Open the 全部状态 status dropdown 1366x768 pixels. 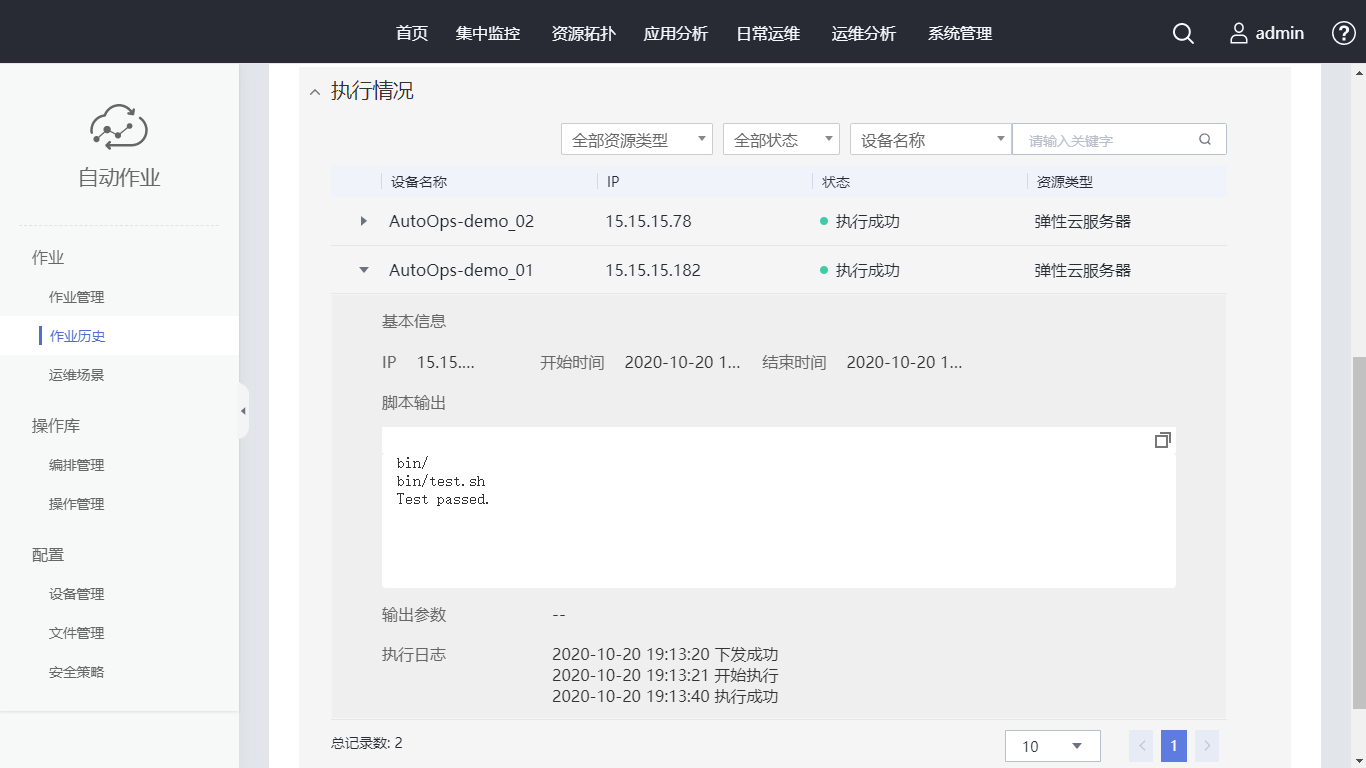(x=780, y=140)
